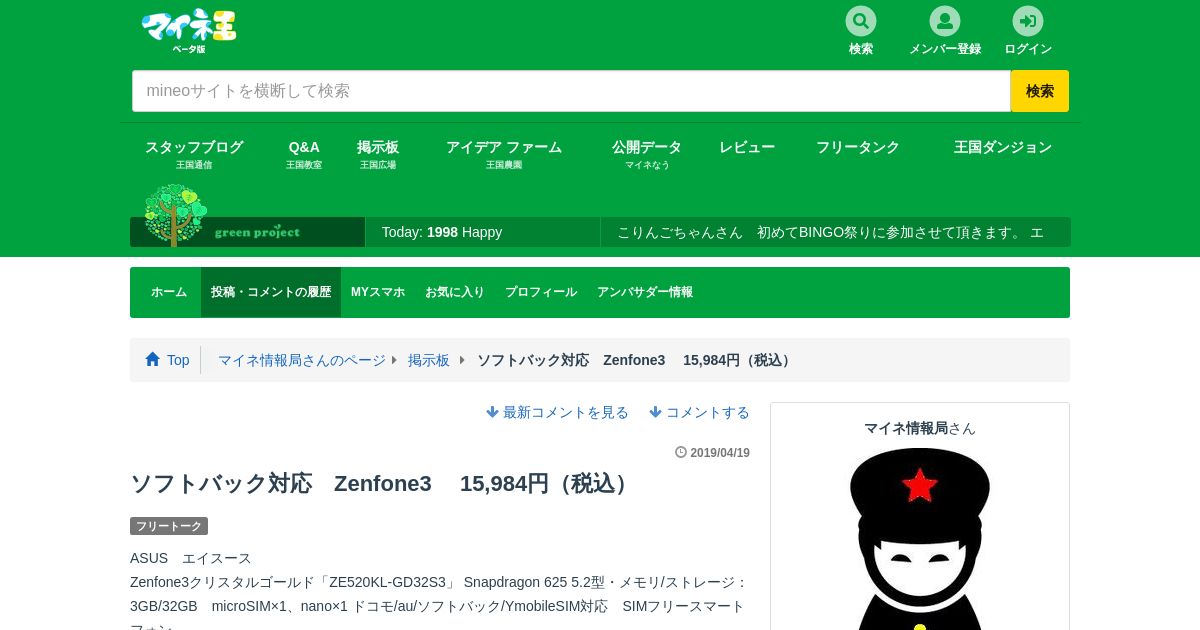This screenshot has width=1200, height=630.
Task: Click the マイネ王 site logo
Action: tap(189, 30)
